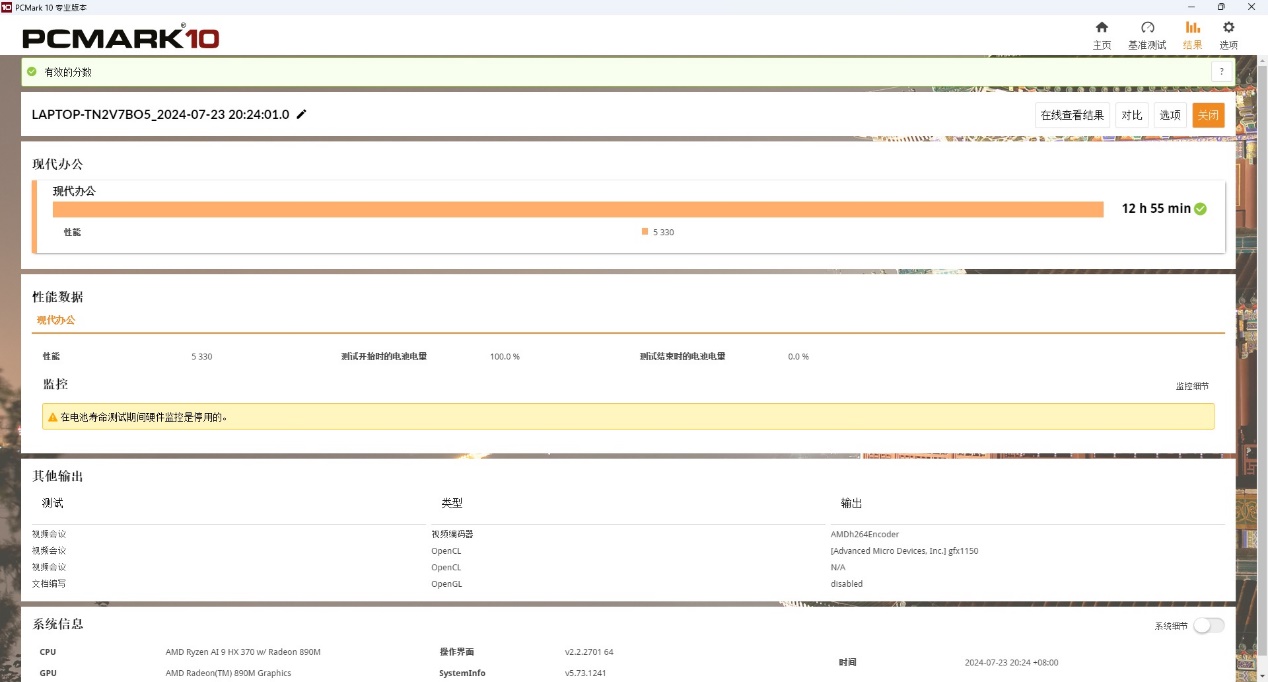1268x682 pixels.
Task: Toggle the 系统细节 switch
Action: coord(1208,625)
